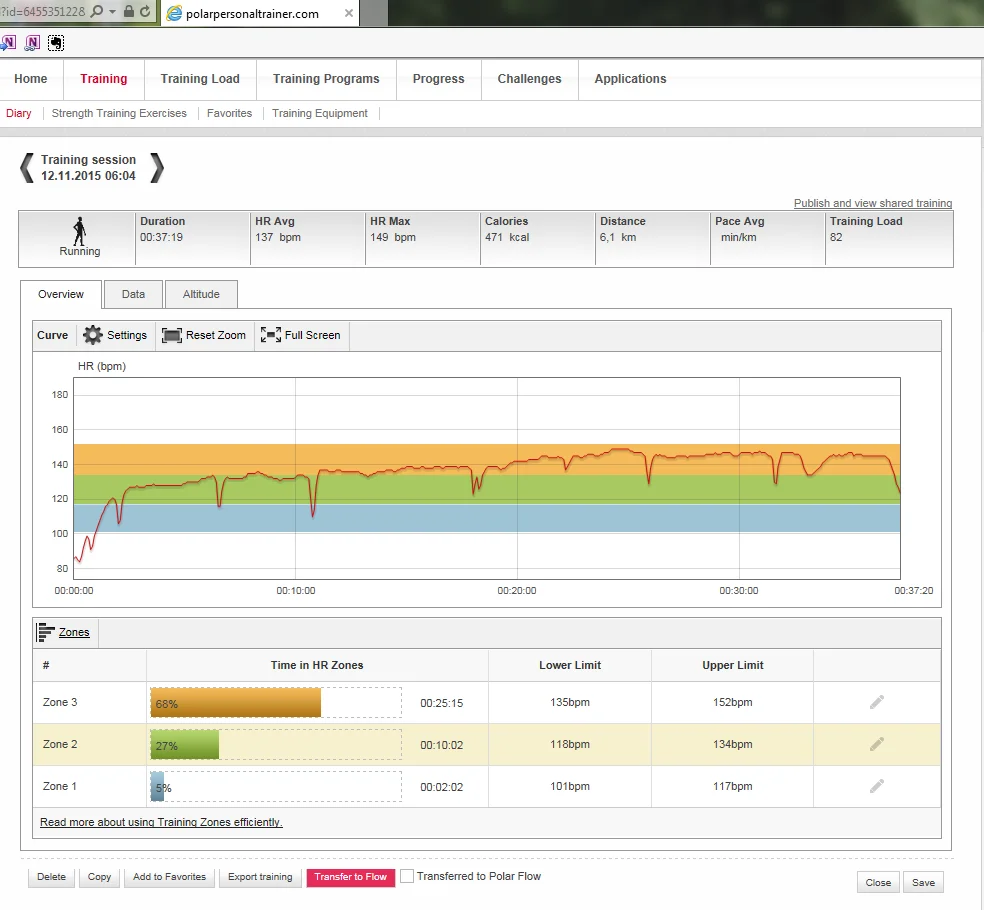
Task: Go to next training session arrow
Action: (x=156, y=168)
